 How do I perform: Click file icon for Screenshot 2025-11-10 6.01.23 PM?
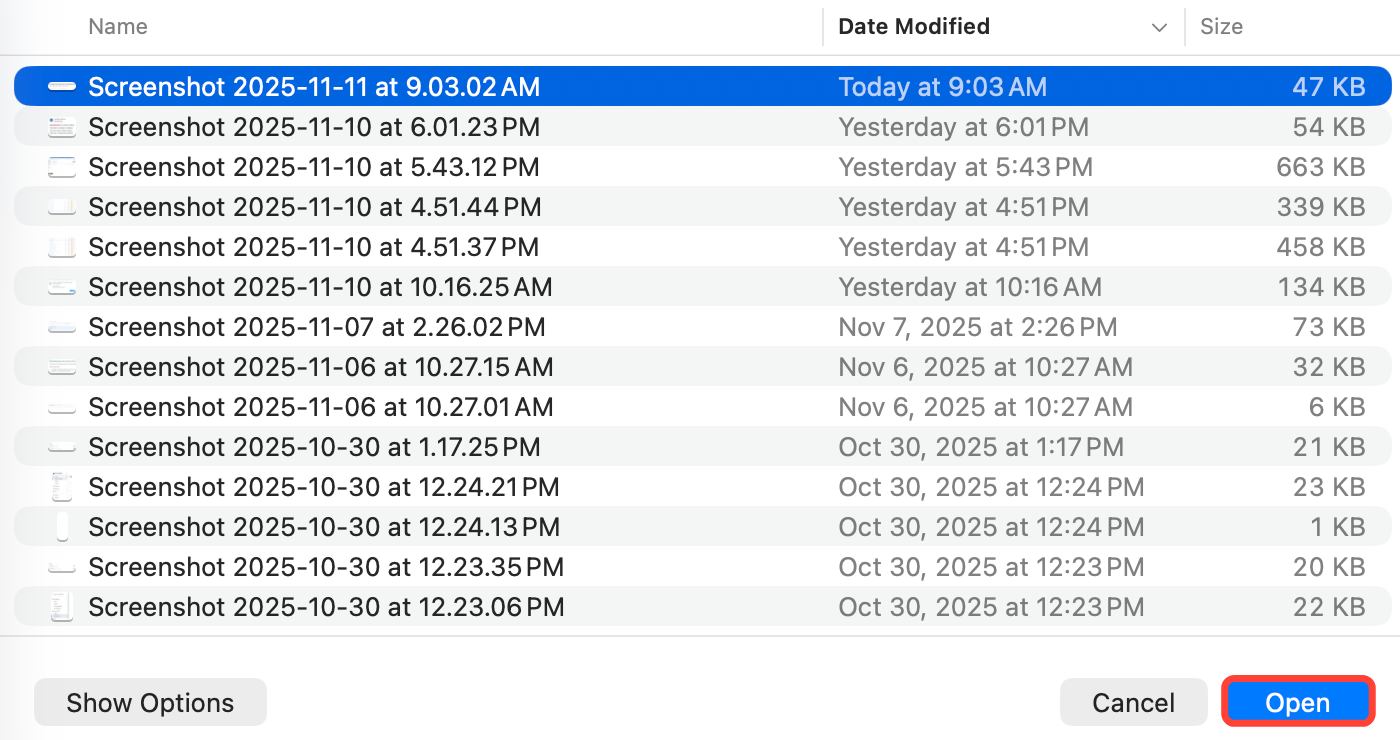point(62,127)
